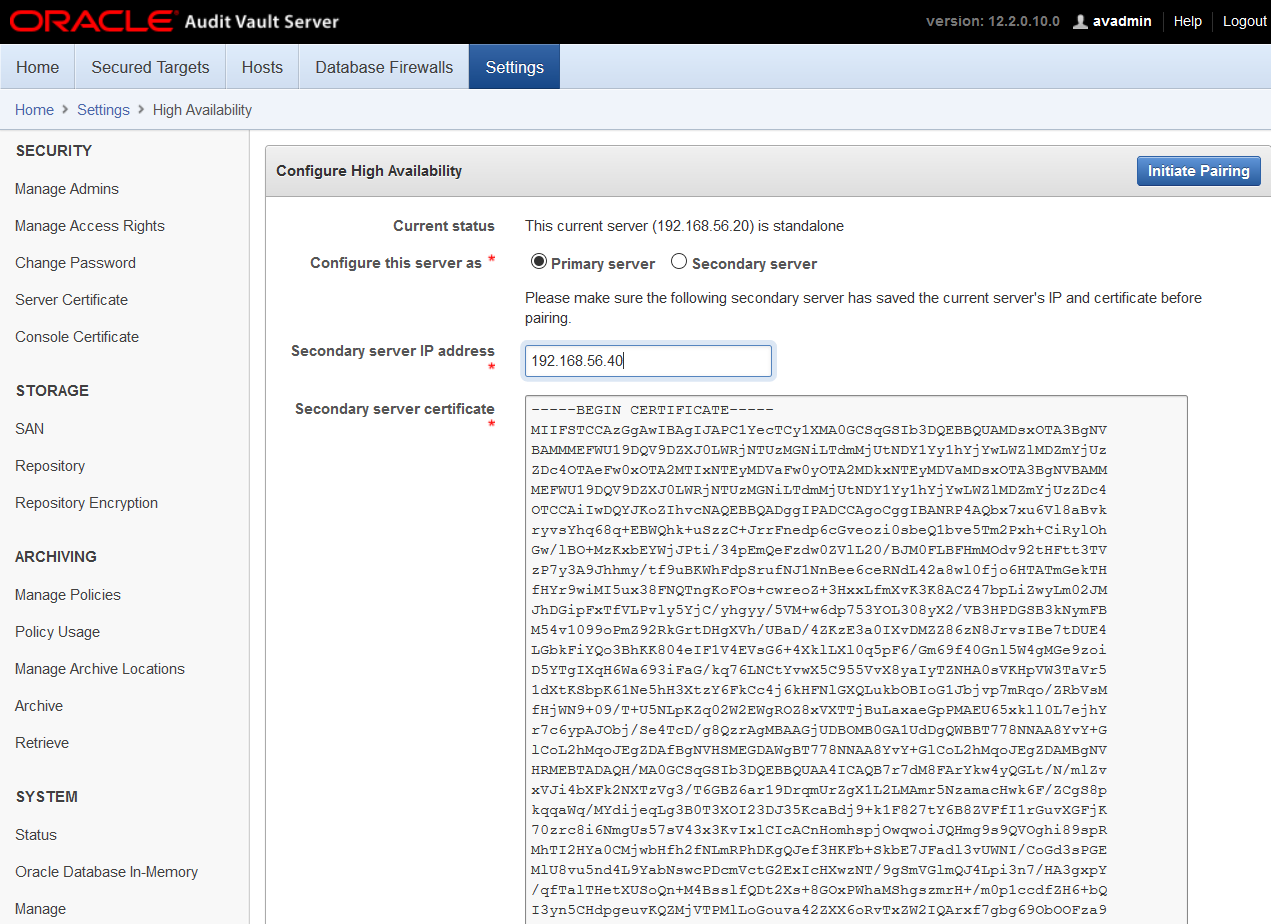Open the Secured Targets tab
Image resolution: width=1271 pixels, height=924 pixels.
(x=150, y=67)
